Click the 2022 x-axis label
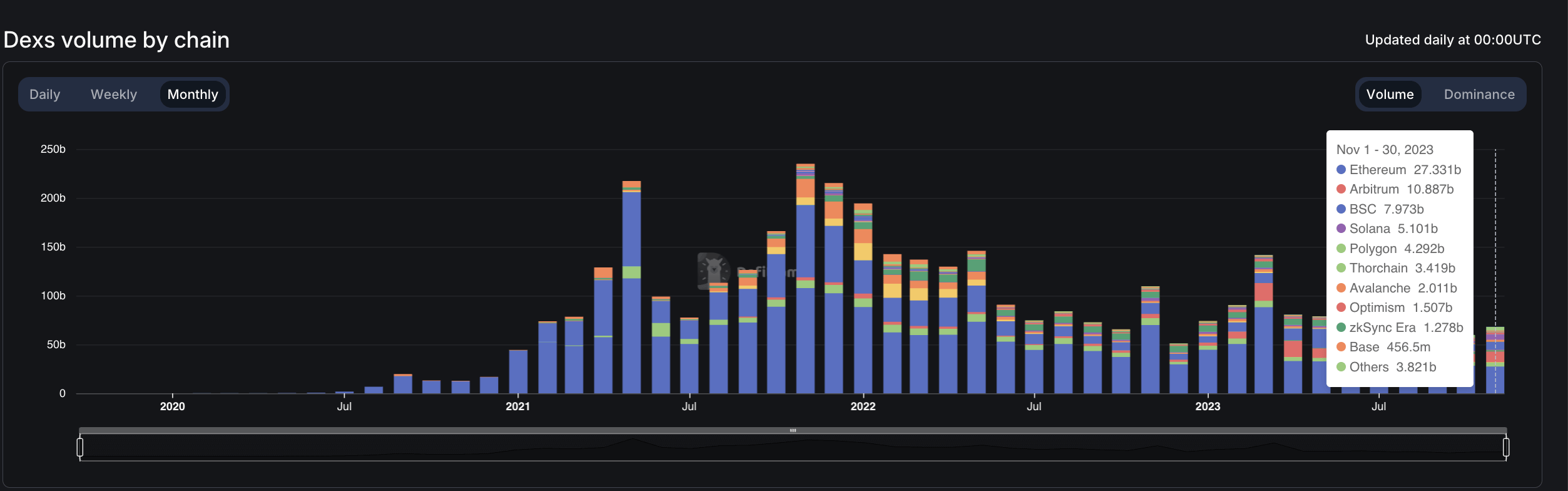This screenshot has width=1568, height=491. click(862, 406)
